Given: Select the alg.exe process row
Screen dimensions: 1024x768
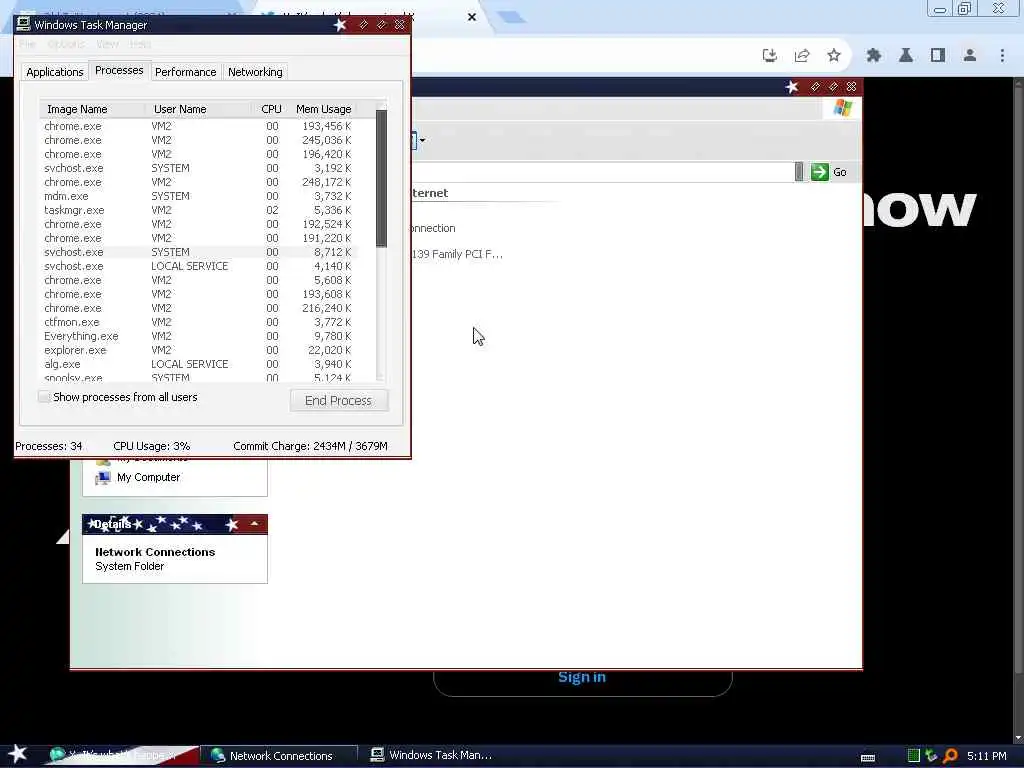Looking at the screenshot, I should pos(198,364).
